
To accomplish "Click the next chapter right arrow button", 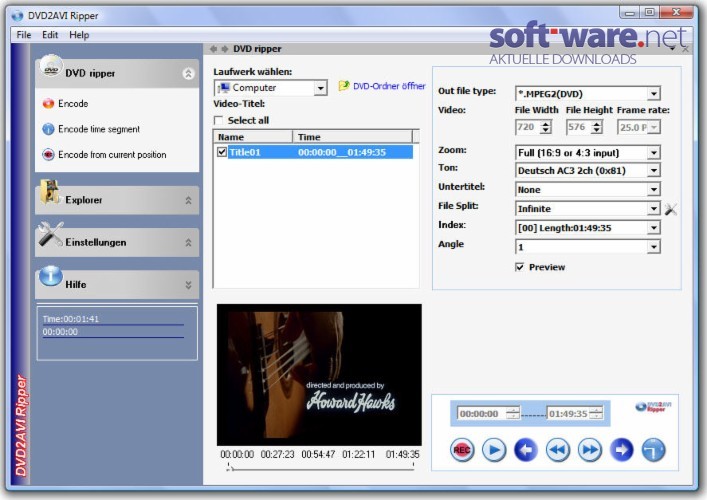I will pos(621,450).
